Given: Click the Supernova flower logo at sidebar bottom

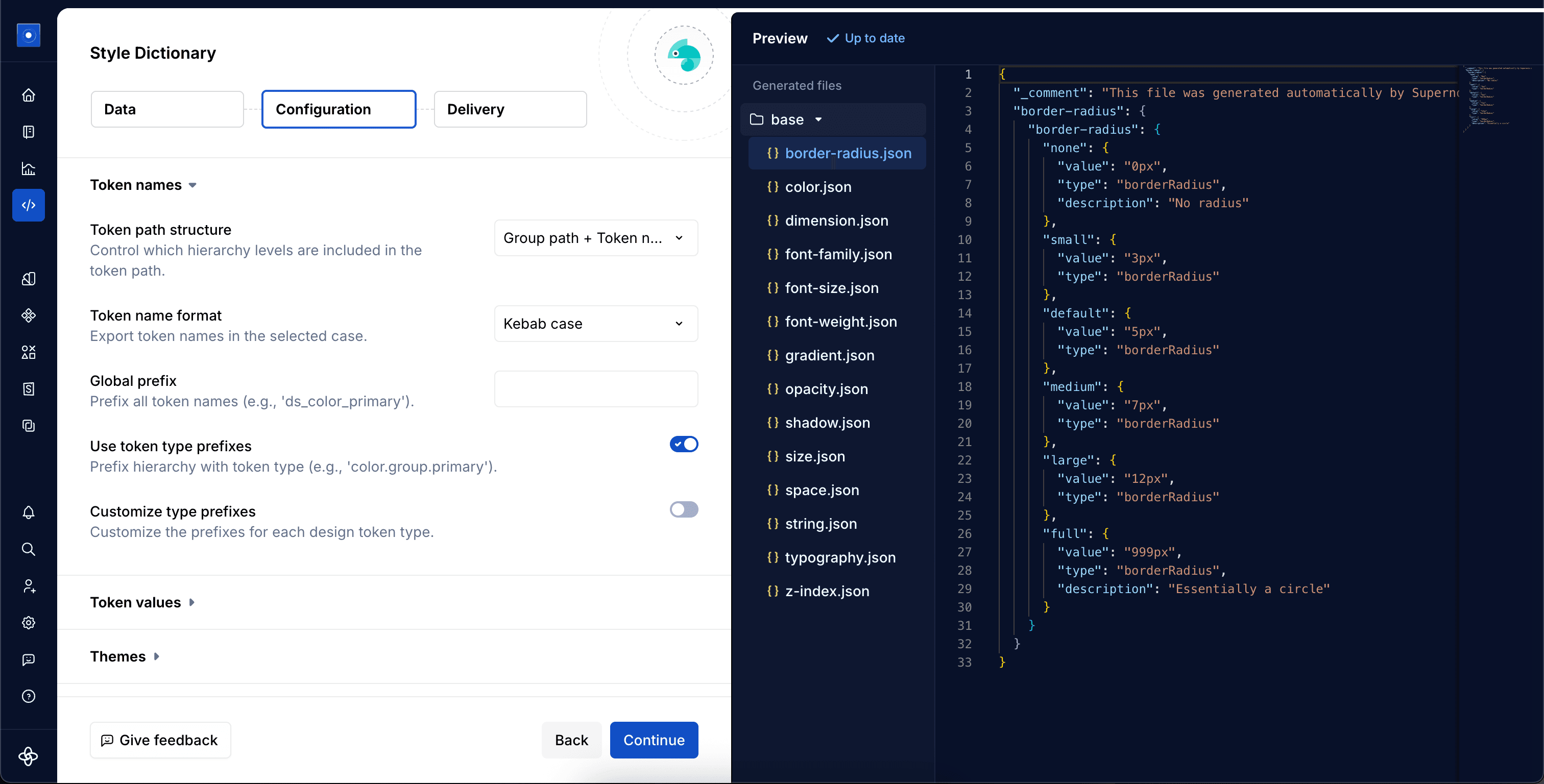Looking at the screenshot, I should 28,756.
